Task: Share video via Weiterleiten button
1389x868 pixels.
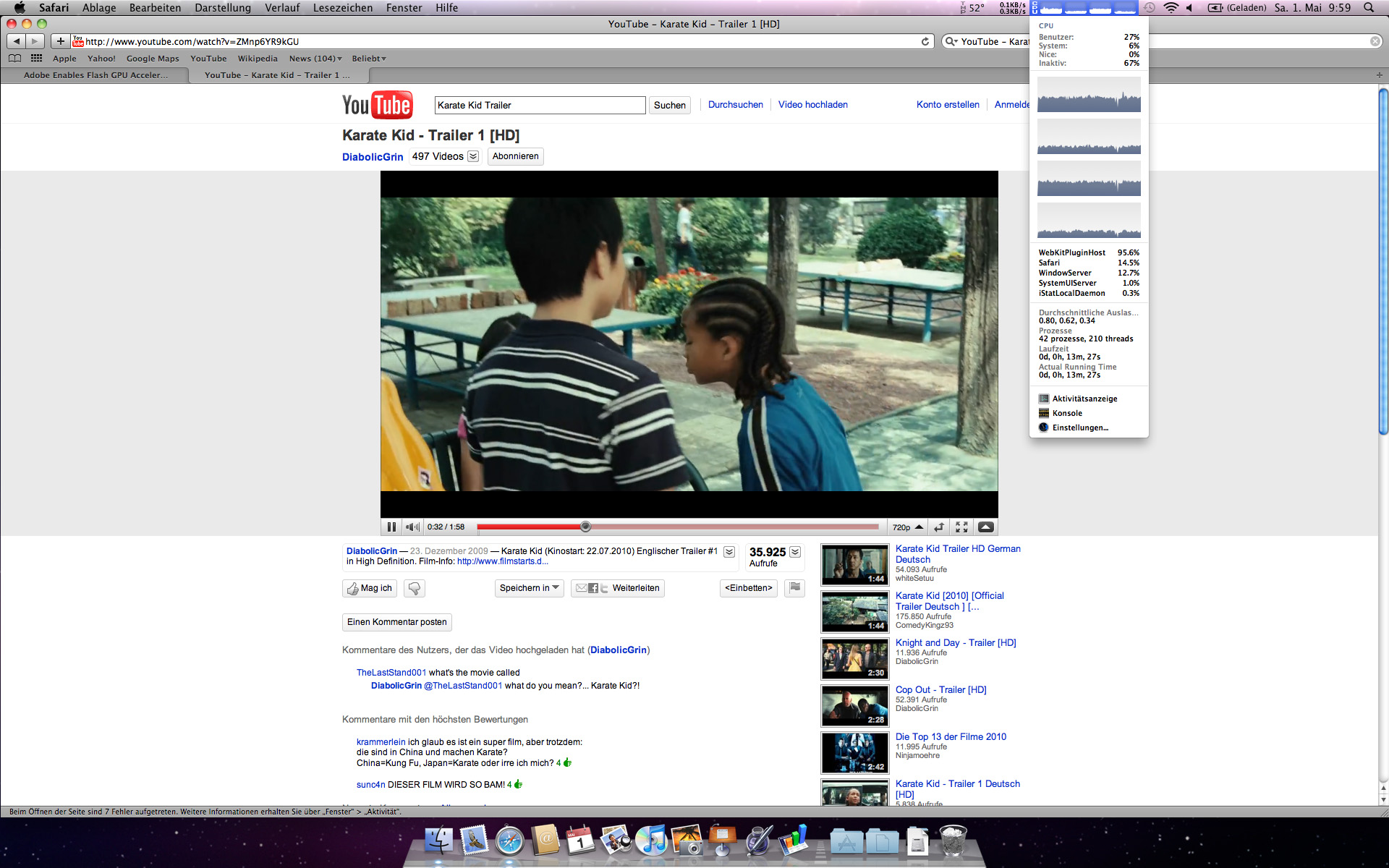Action: tap(618, 588)
